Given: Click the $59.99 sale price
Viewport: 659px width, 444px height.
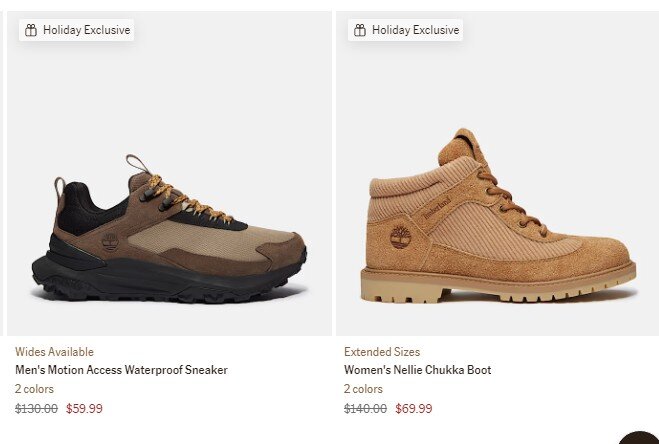Looking at the screenshot, I should 84,408.
